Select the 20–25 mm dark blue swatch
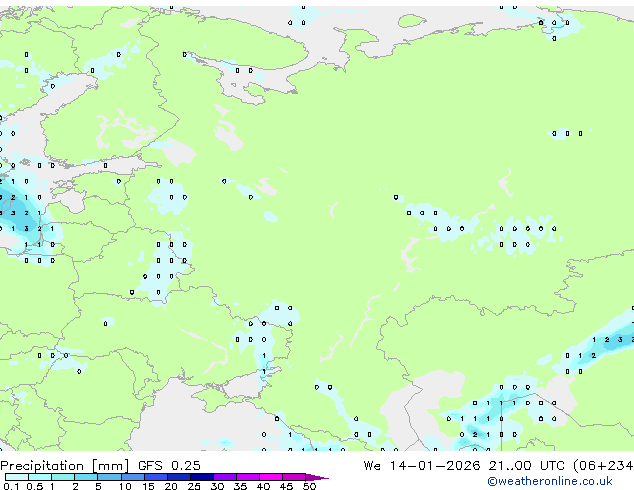 click(x=178, y=477)
